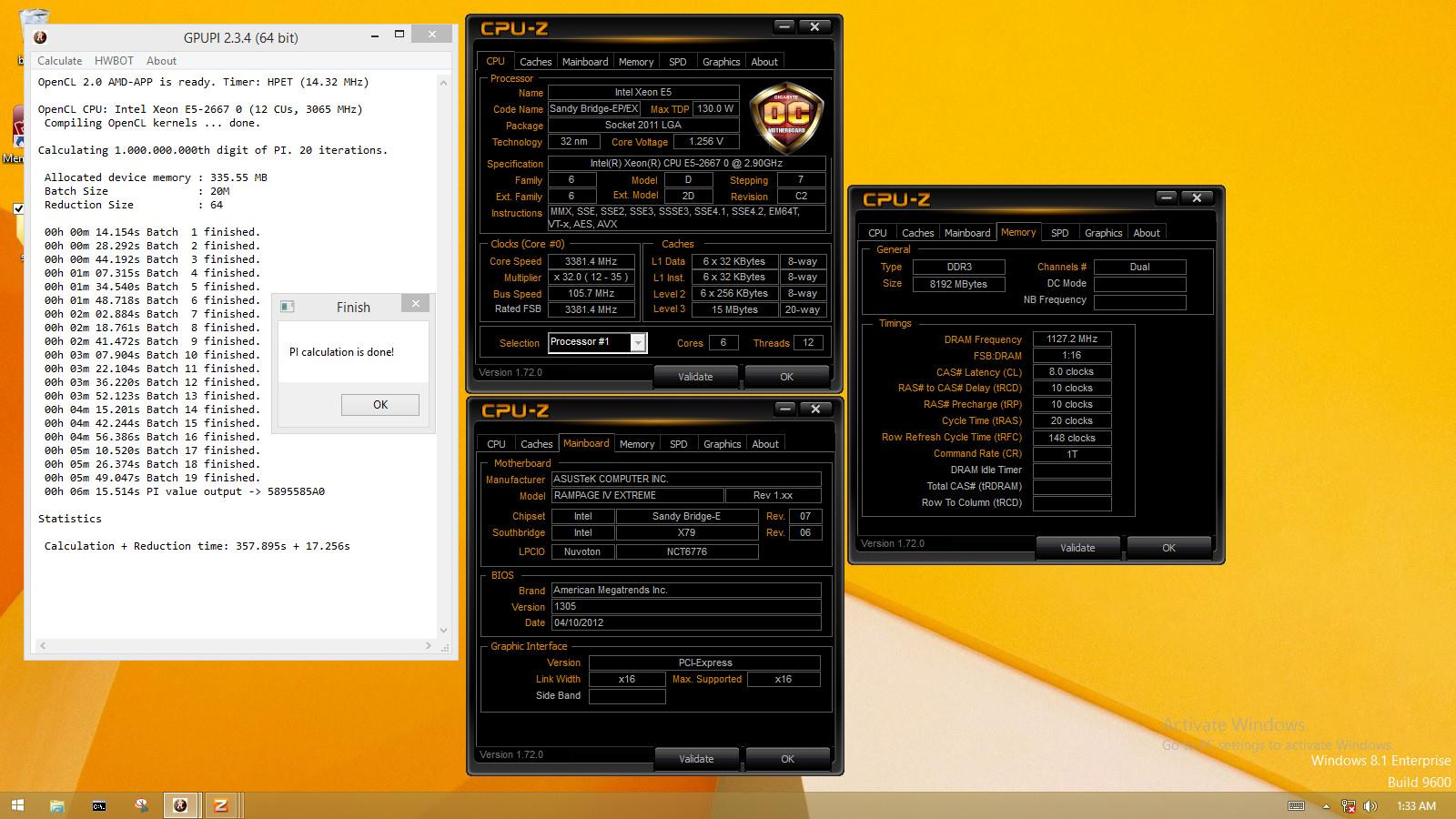Click the Core Speed 3381.4 MHz value
The height and width of the screenshot is (819, 1456).
(x=591, y=261)
